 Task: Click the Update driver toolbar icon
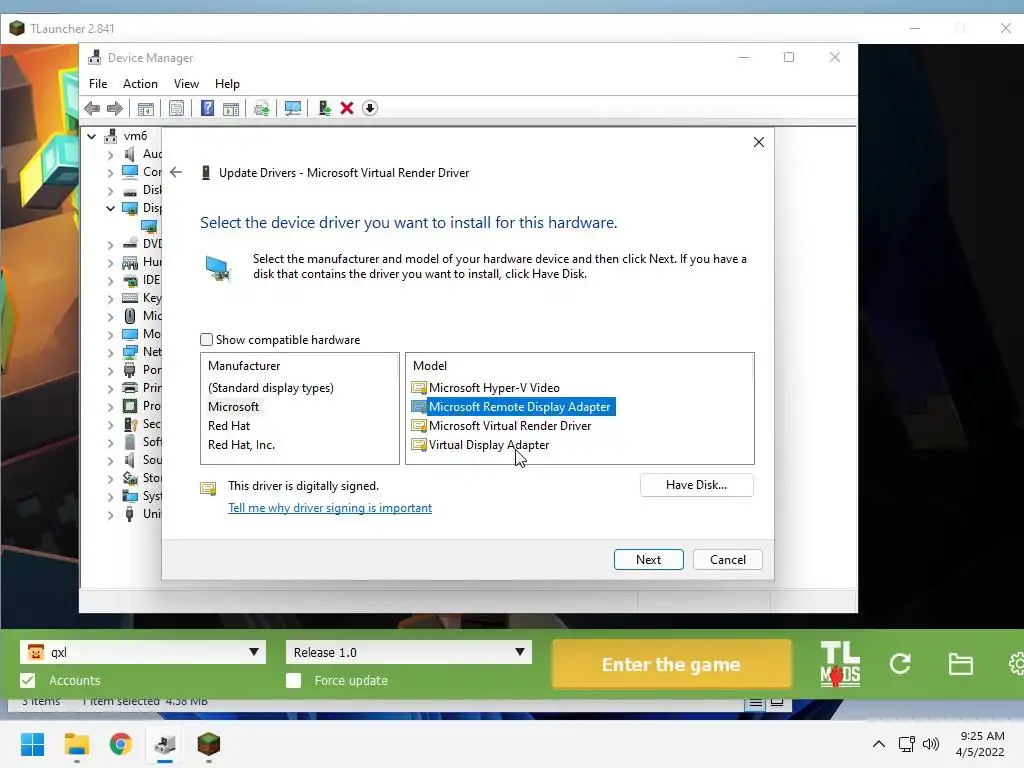(x=261, y=108)
